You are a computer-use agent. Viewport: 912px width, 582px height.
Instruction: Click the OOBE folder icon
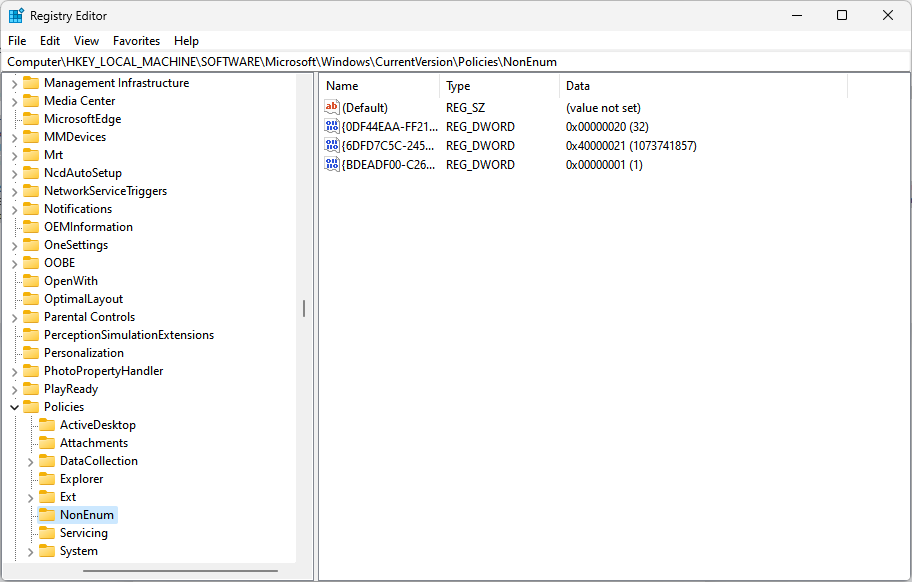coord(31,263)
